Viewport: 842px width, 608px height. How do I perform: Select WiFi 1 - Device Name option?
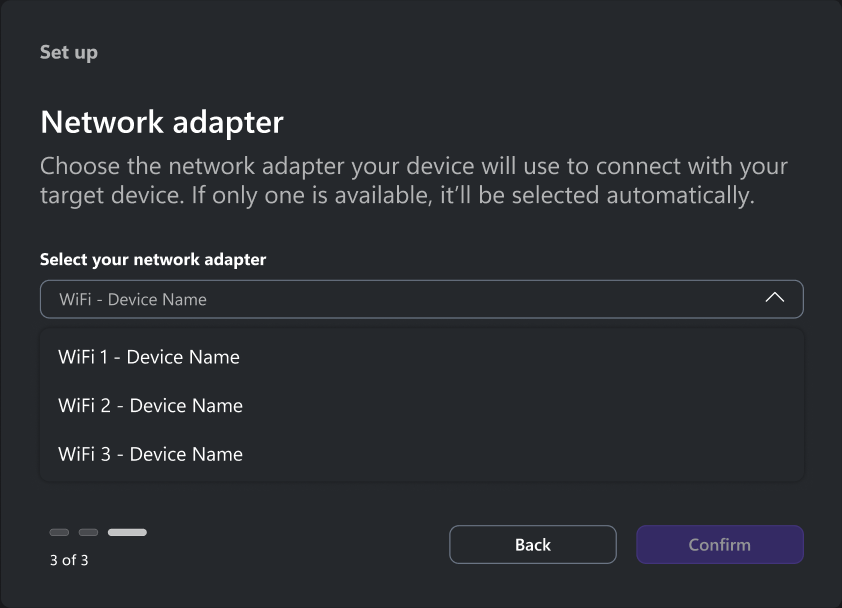pyautogui.click(x=149, y=357)
